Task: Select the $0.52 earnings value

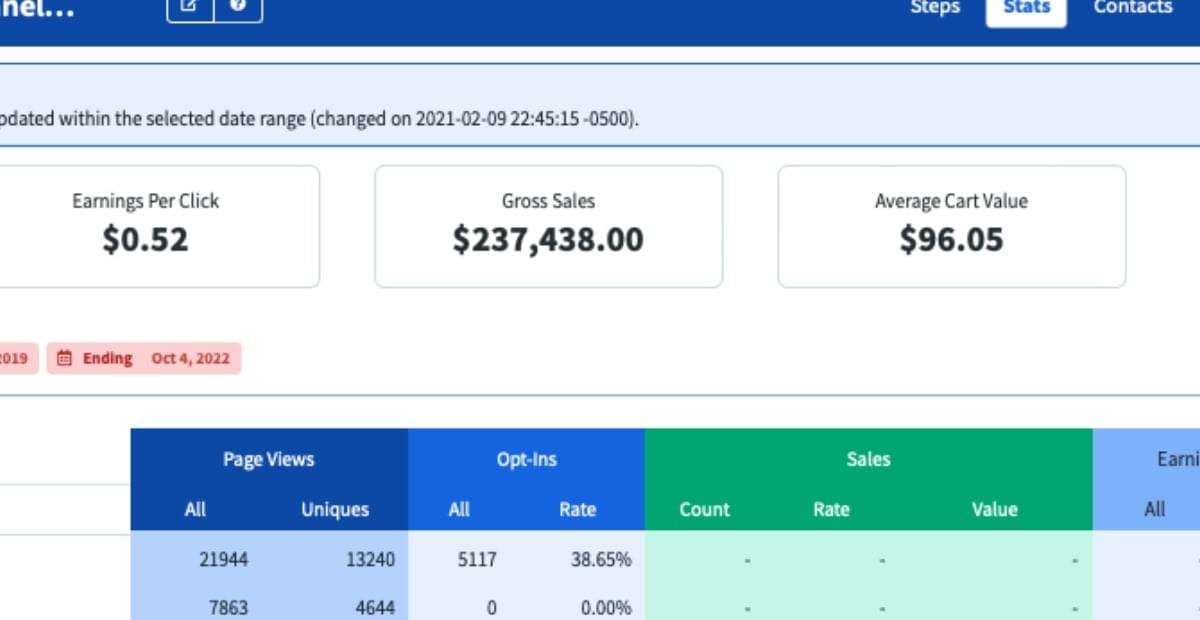Action: 145,239
